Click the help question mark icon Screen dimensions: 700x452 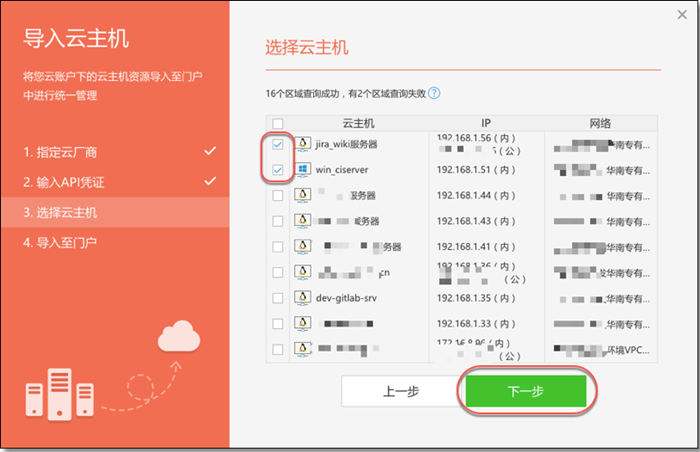[434, 93]
